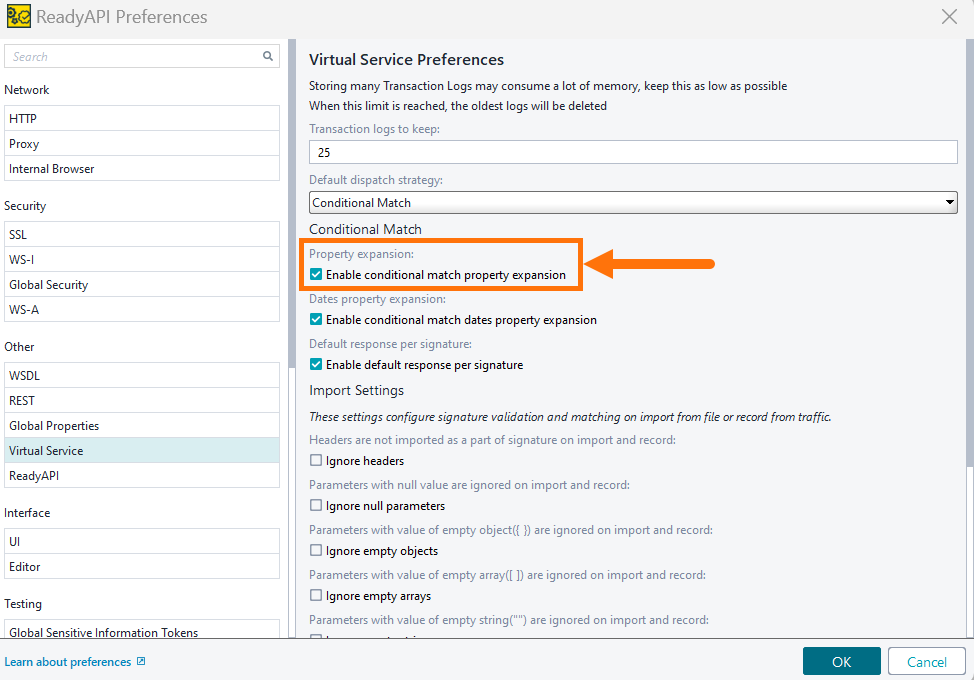
Task: Close the ReadyAPI Preferences dialog
Action: (949, 17)
